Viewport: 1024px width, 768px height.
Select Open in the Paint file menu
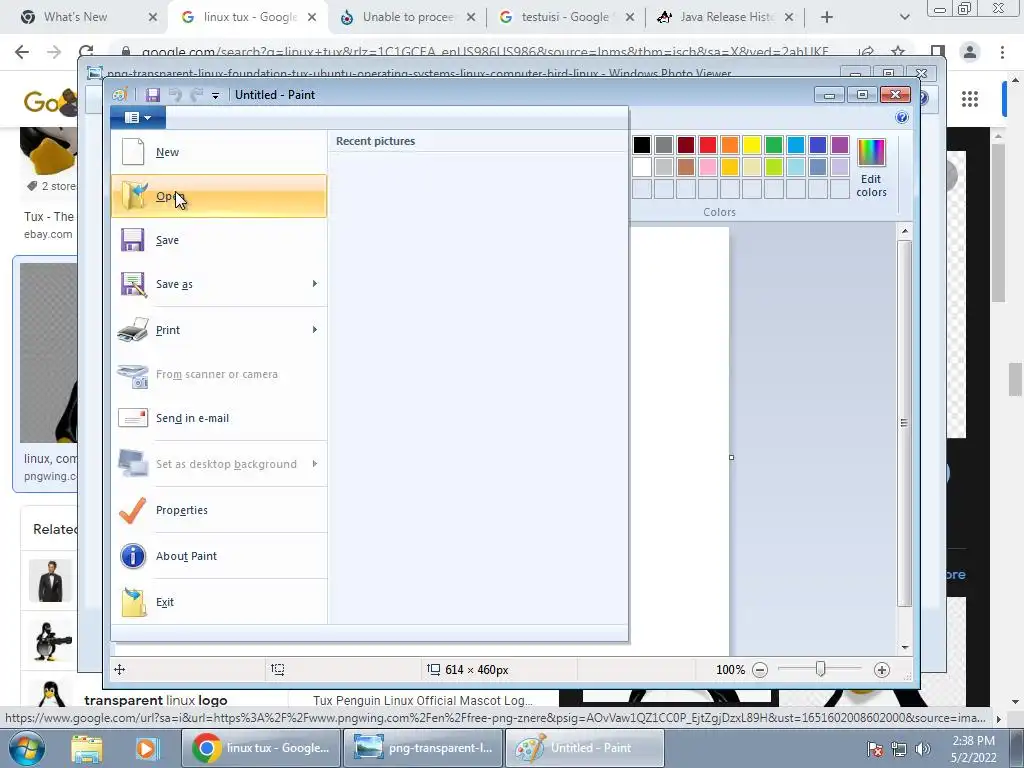(219, 196)
